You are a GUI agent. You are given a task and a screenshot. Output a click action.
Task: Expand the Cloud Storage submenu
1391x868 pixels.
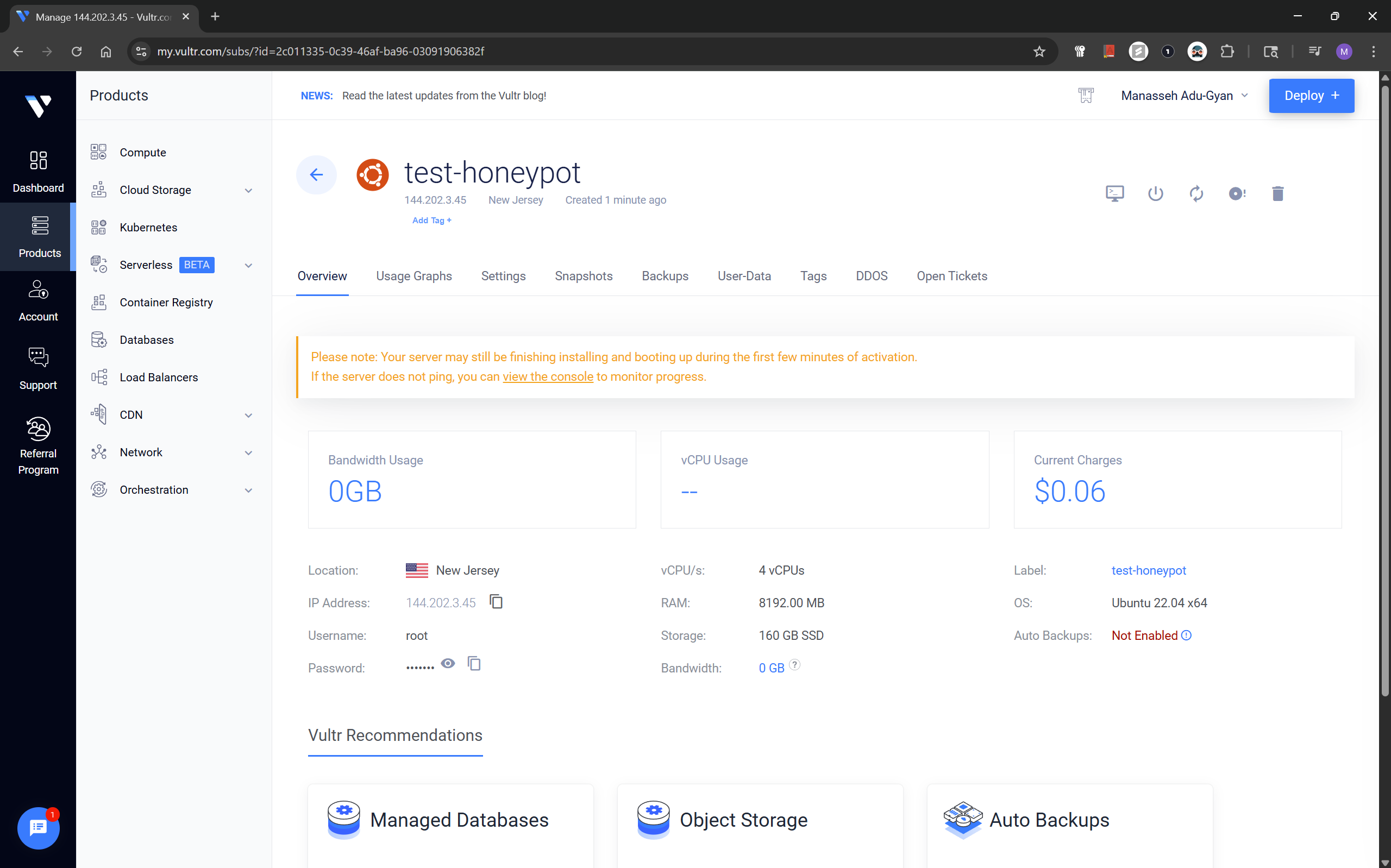[x=248, y=190]
